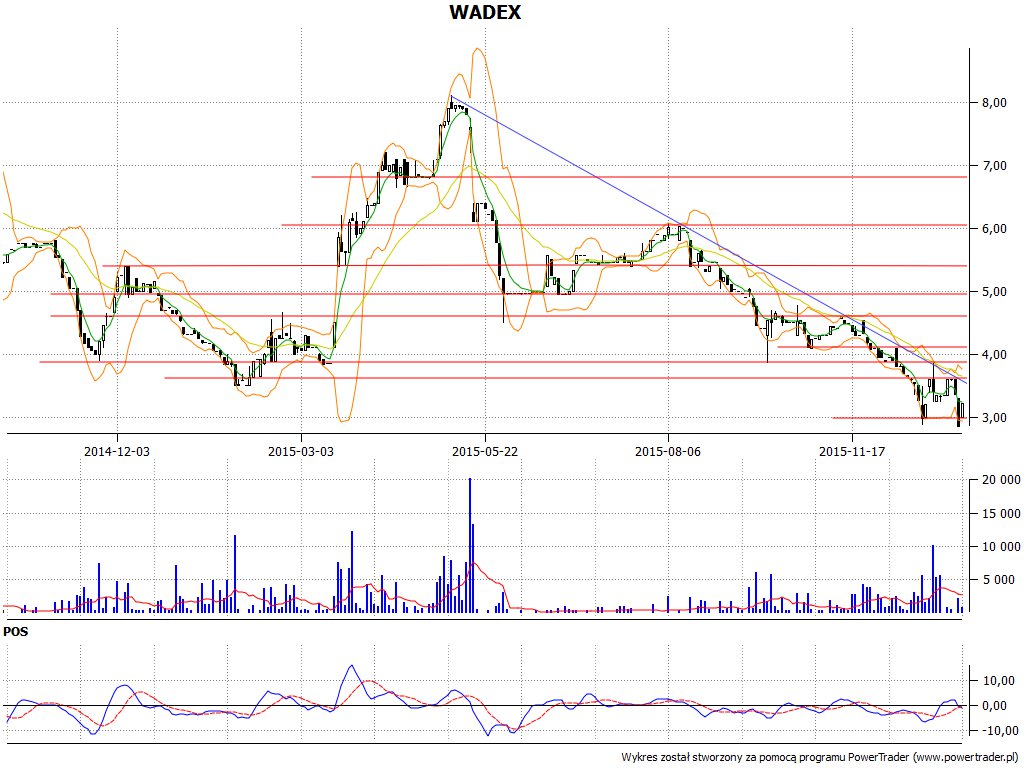Click the 7,00 price axis label
Screen dimensions: 1024x768
[993, 166]
